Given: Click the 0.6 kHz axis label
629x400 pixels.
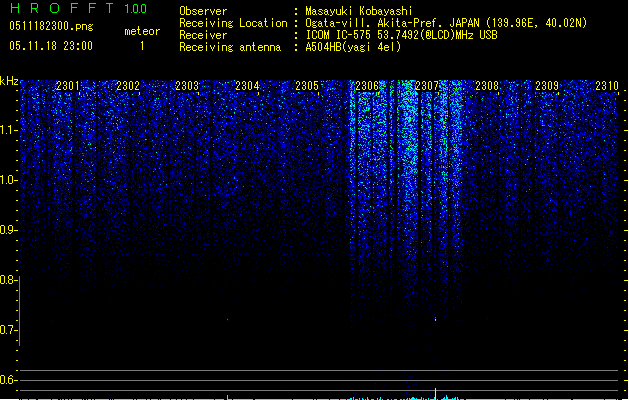Looking at the screenshot, I should pos(8,380).
